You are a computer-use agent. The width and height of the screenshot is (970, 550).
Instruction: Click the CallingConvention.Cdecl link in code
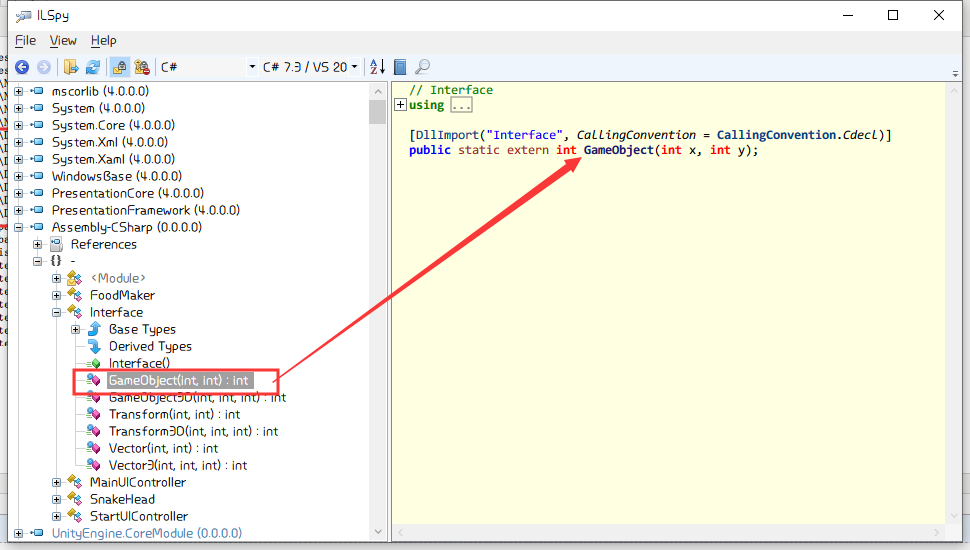(799, 135)
